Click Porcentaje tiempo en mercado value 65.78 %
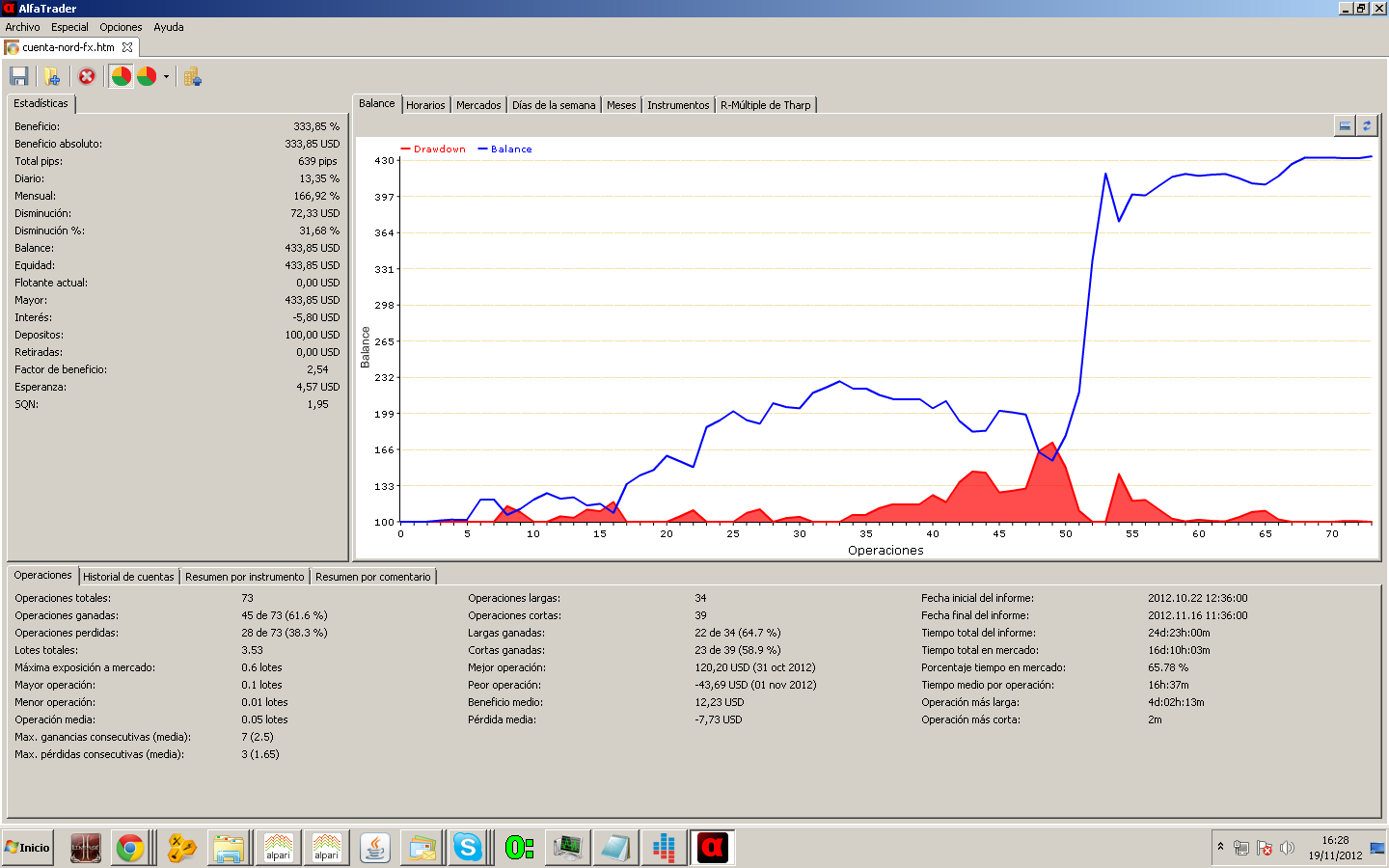This screenshot has height=868, width=1389. [x=1168, y=667]
